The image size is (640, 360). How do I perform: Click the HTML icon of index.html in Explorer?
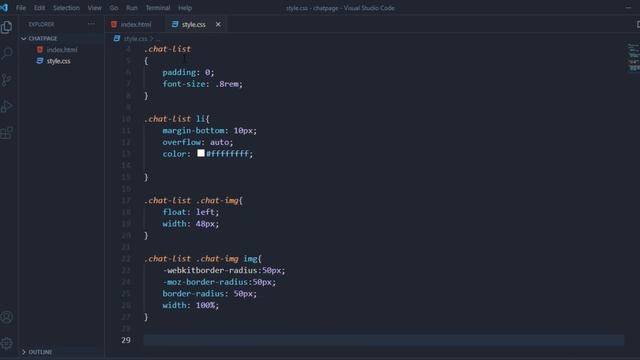(x=40, y=50)
